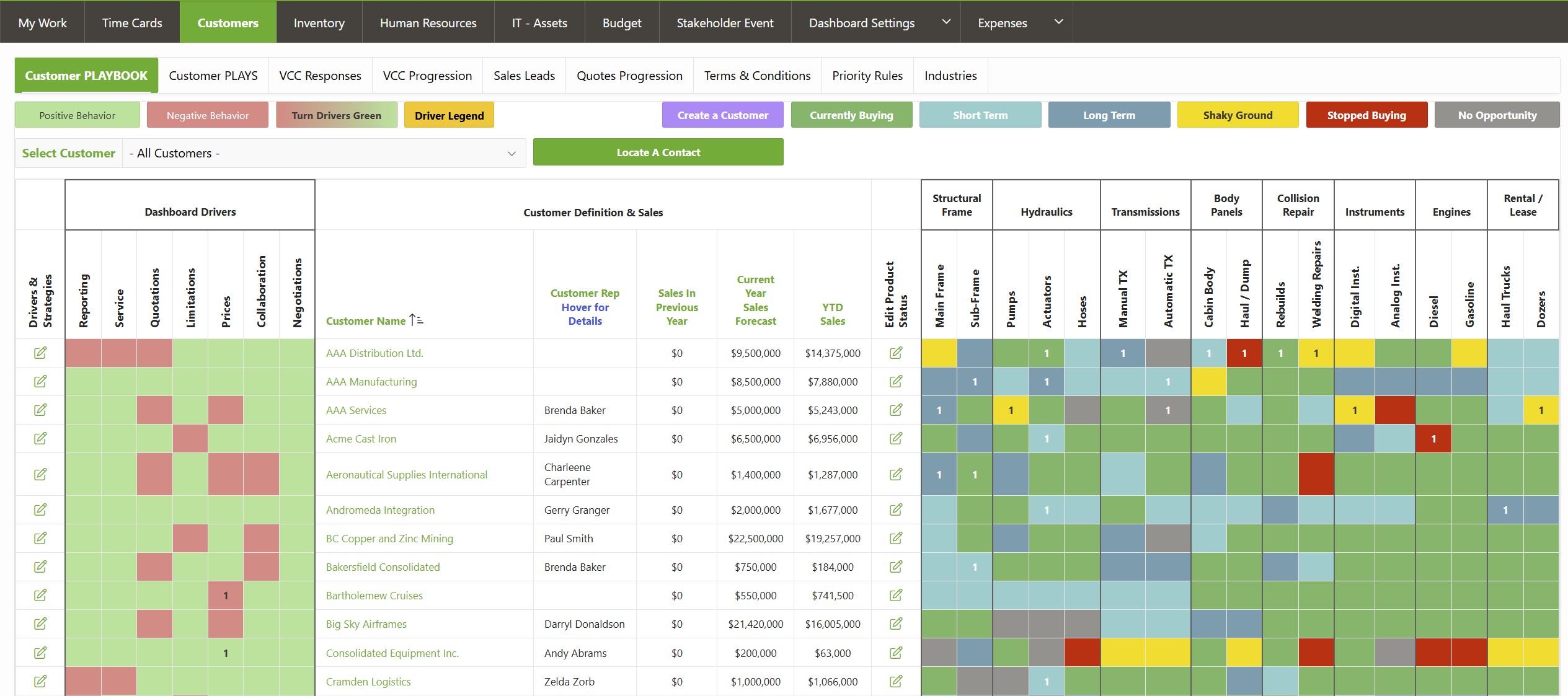Click the Locate A Contact button

658,152
